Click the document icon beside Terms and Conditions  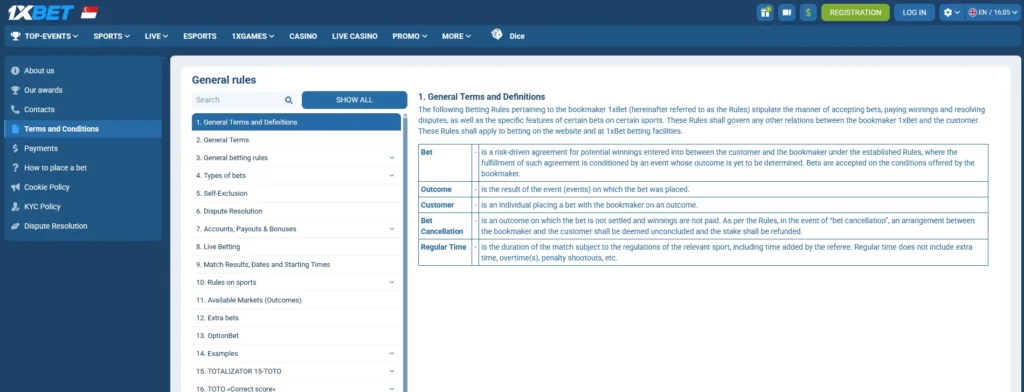coord(16,129)
